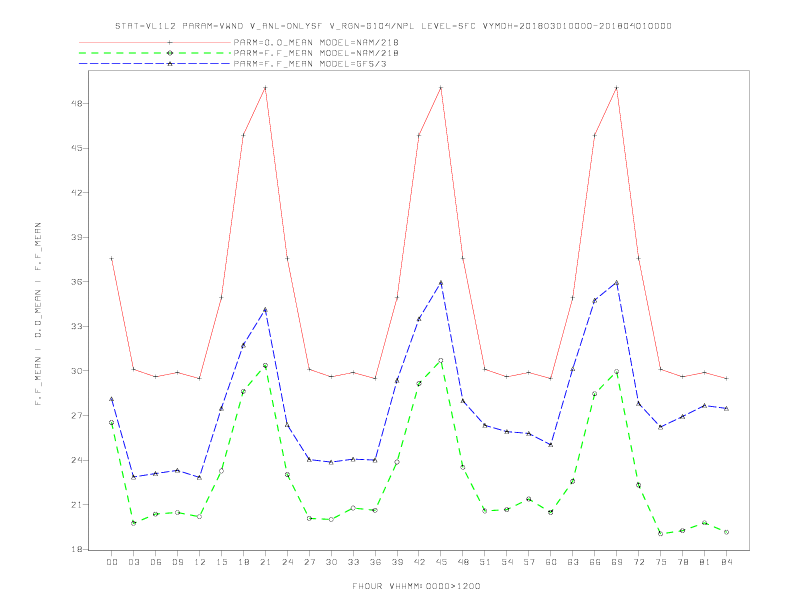Click the chart title beginning STAT=VL1L2 PARAM=VWND
The height and width of the screenshot is (612, 792).
[x=393, y=26]
